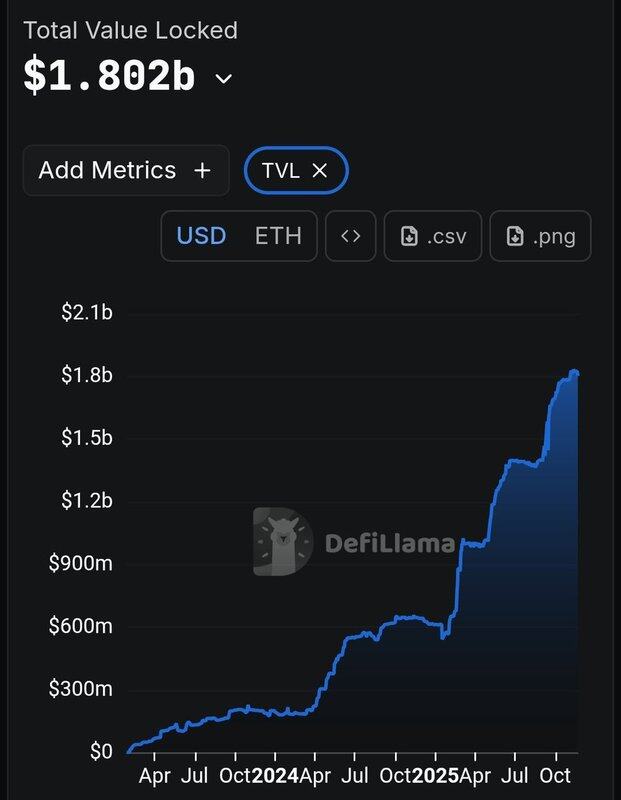
Task: Download chart data as .csv
Action: coord(432,236)
